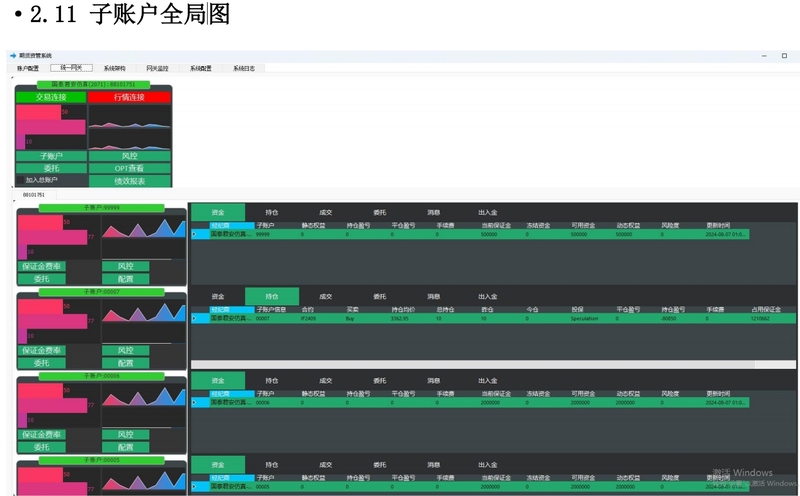800x496 pixels.
Task: Switch to the 统一网关 tab
Action: pyautogui.click(x=71, y=68)
